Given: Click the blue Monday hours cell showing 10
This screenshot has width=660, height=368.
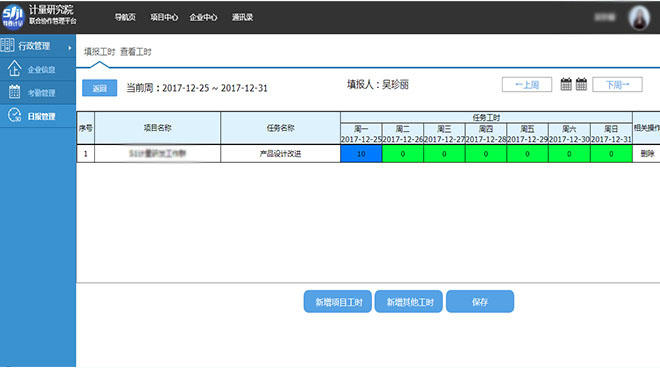Looking at the screenshot, I should [361, 154].
